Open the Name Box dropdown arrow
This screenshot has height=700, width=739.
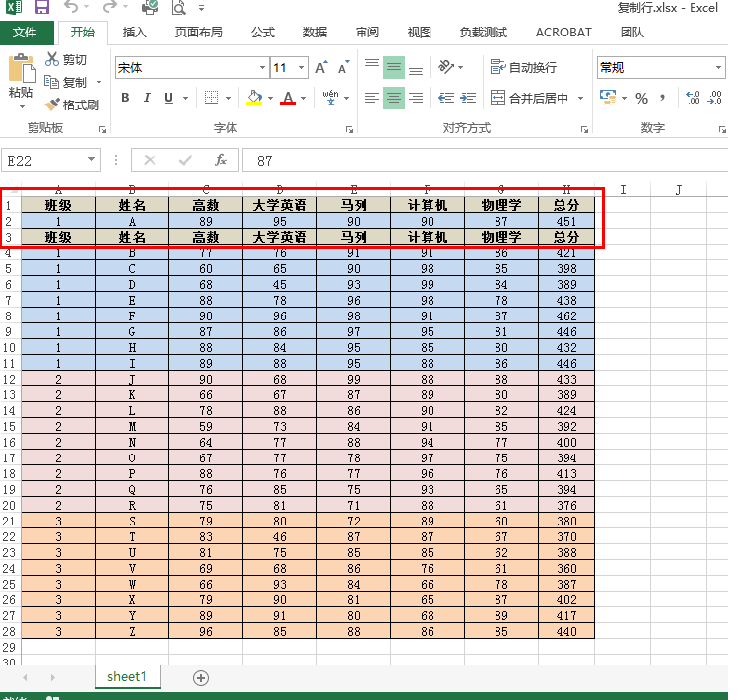point(91,160)
